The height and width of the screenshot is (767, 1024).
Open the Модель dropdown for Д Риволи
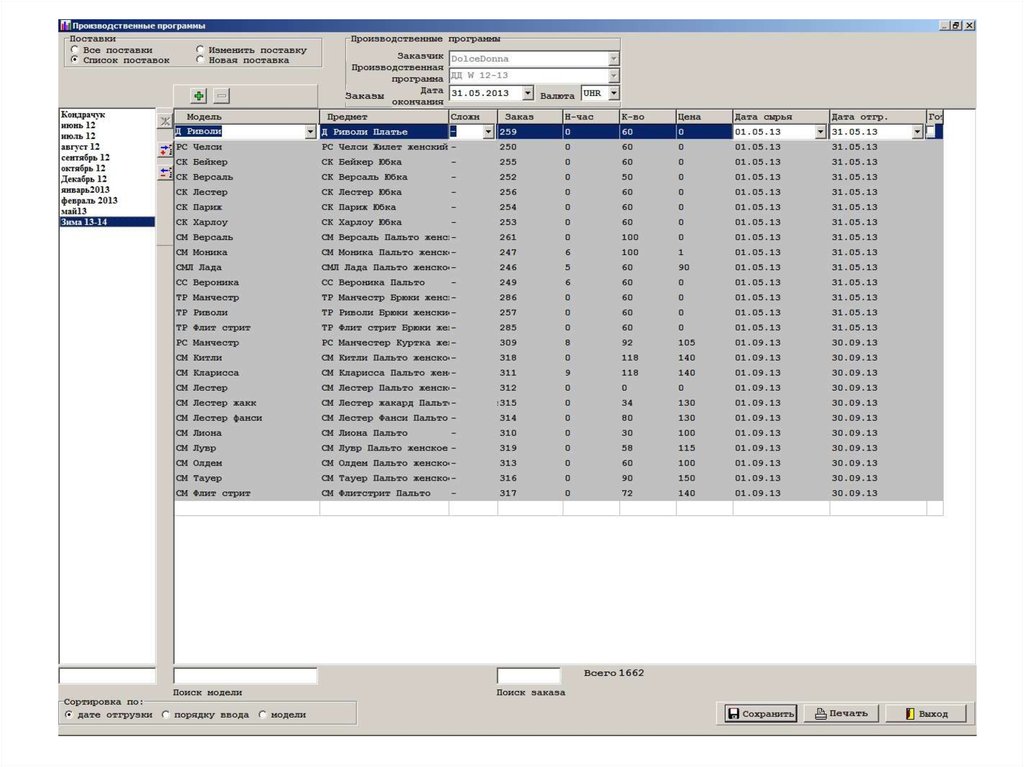point(310,132)
